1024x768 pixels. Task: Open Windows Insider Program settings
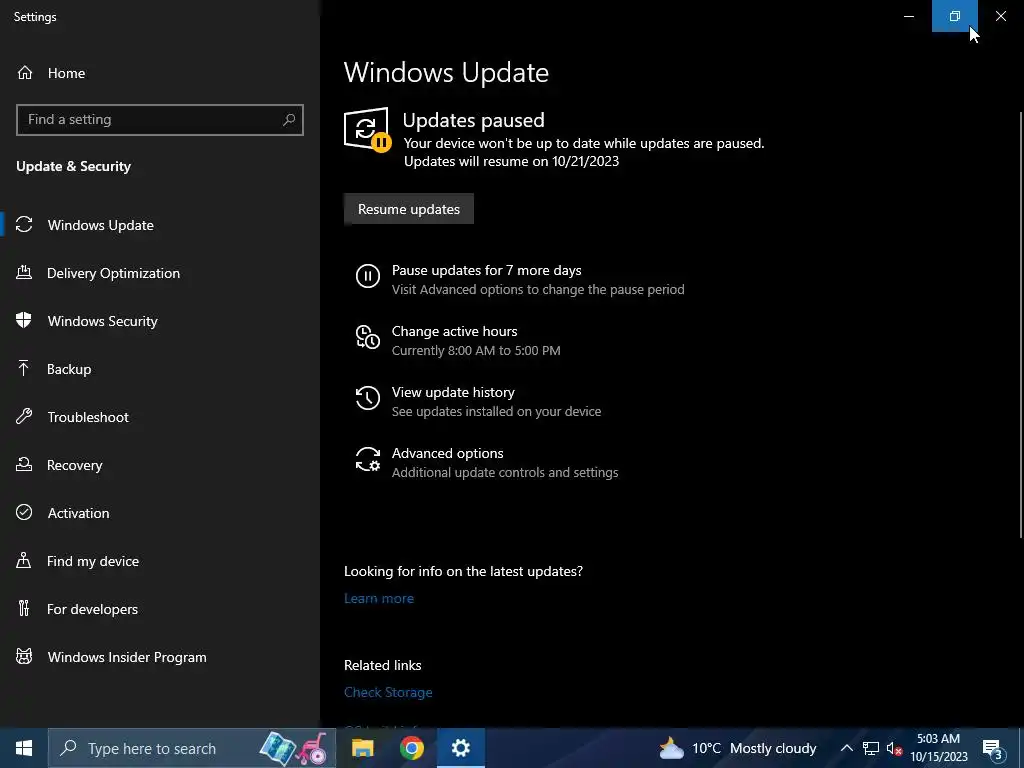[x=159, y=657]
